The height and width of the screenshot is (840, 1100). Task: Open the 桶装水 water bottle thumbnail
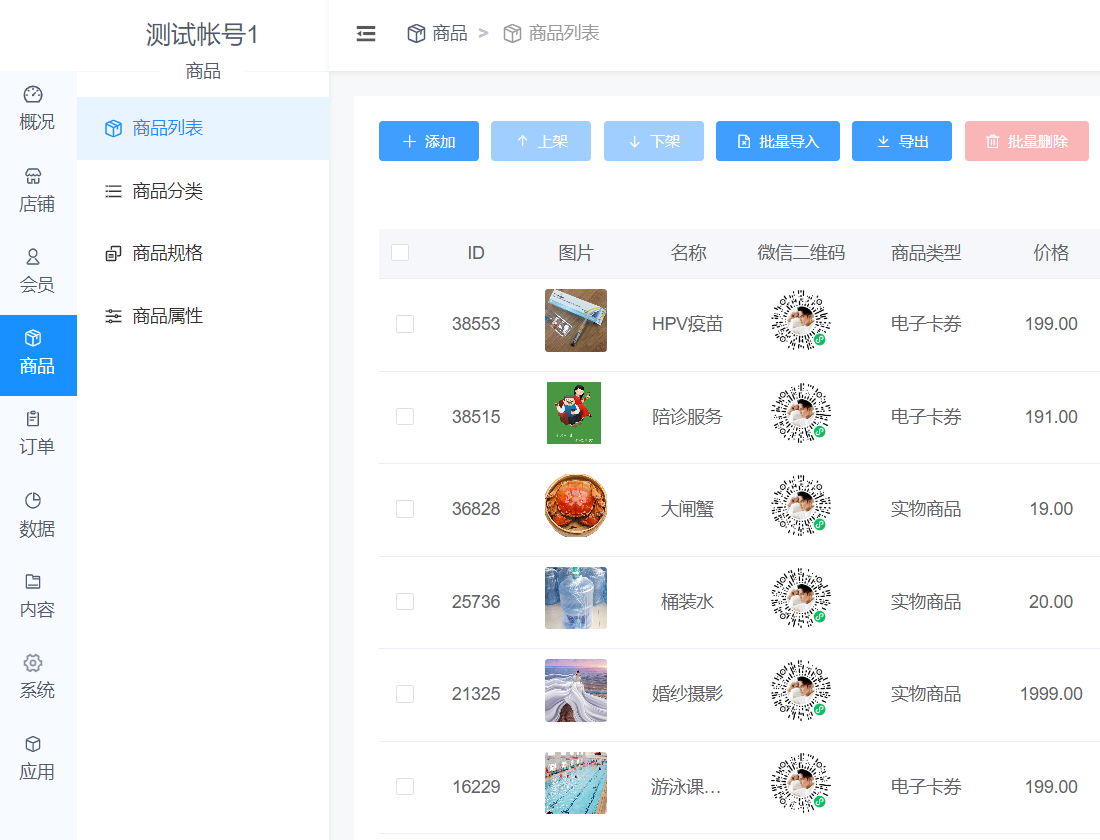(x=575, y=598)
